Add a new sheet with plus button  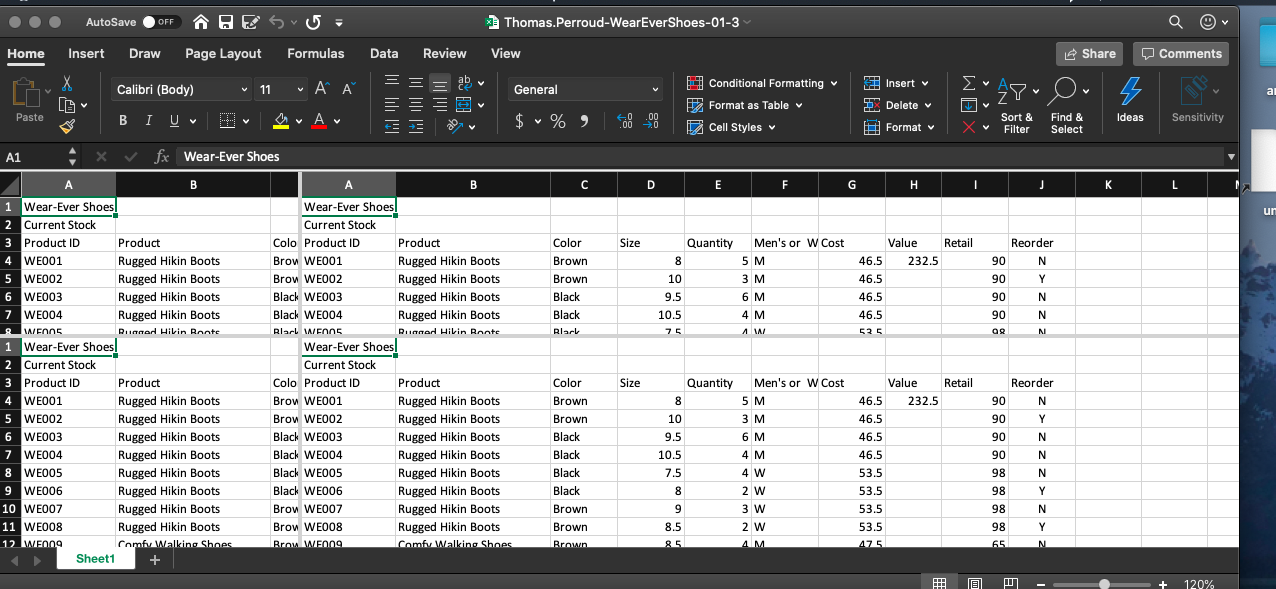tap(154, 560)
